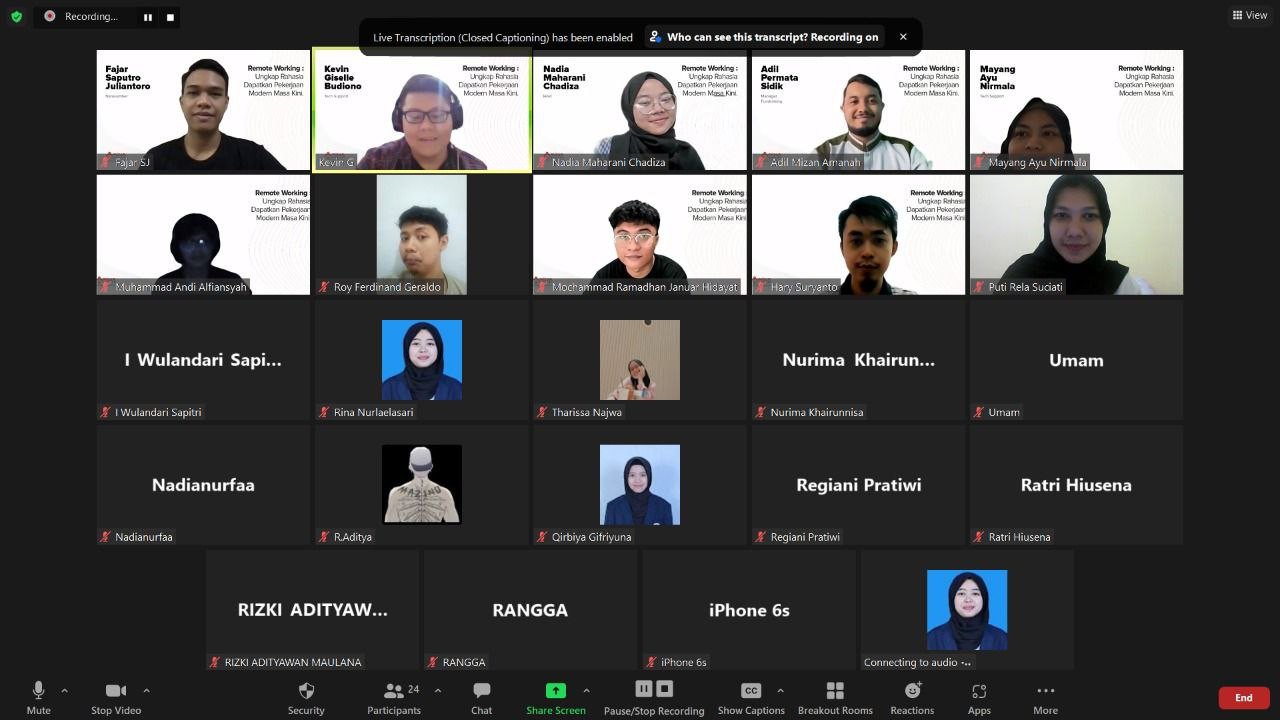Viewport: 1280px width, 720px height.
Task: Open Breakout Rooms
Action: [x=835, y=697]
